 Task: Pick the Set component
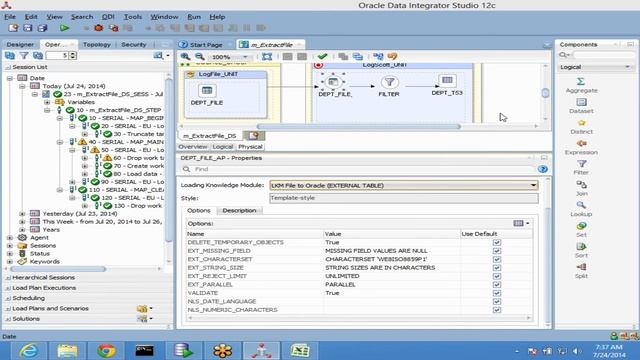click(581, 230)
